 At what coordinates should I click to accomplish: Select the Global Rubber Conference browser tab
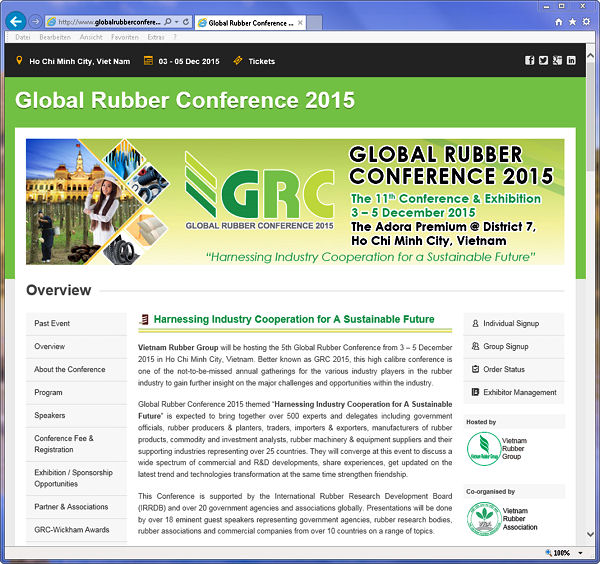pos(250,23)
